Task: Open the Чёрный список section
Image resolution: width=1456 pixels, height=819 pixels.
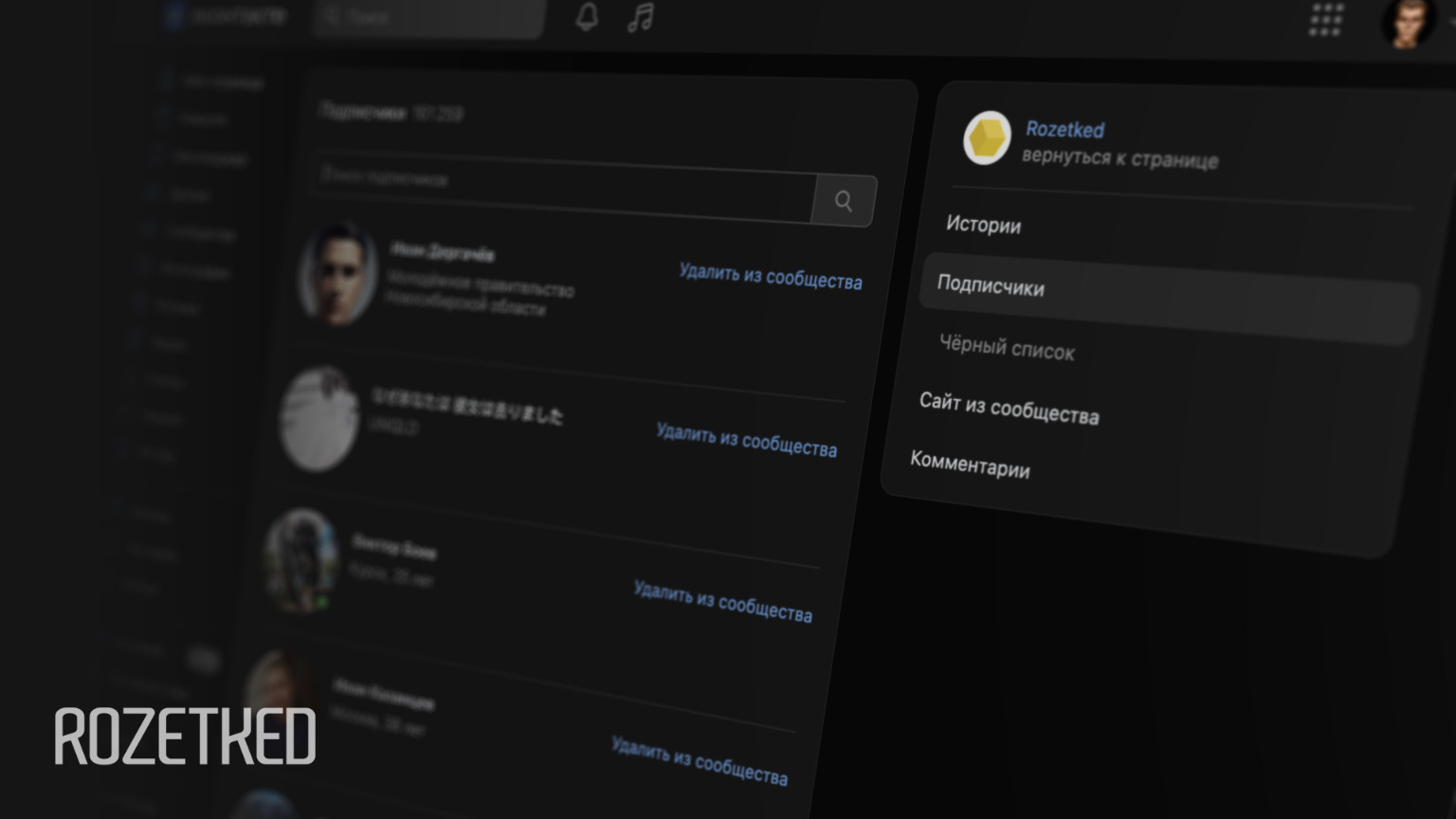Action: tap(1007, 348)
